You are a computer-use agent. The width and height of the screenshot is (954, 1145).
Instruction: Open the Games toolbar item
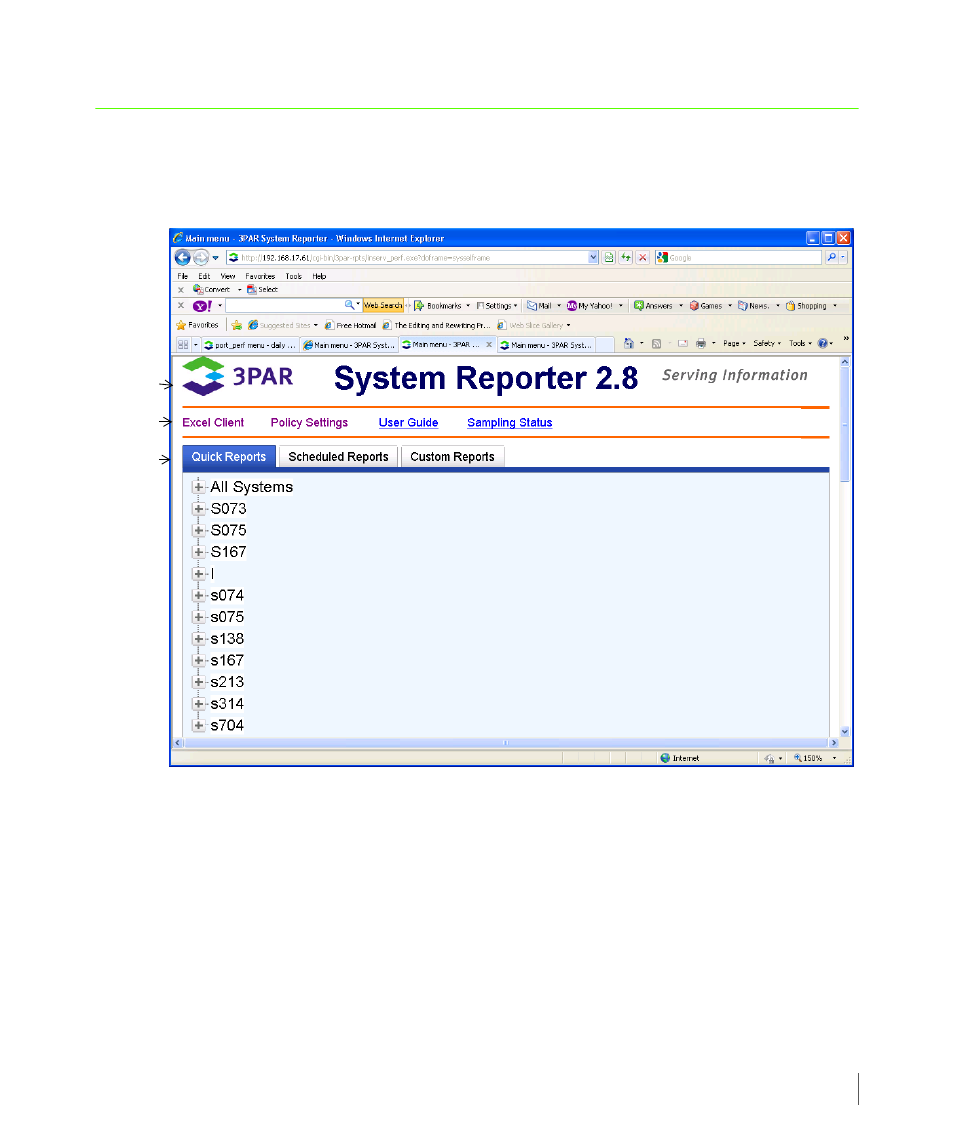(710, 306)
